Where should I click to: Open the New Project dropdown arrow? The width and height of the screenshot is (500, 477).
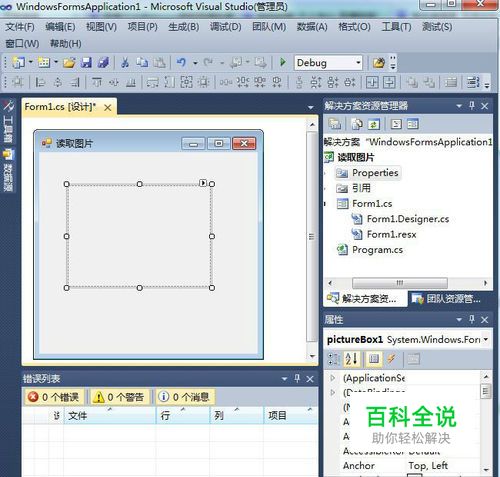pyautogui.click(x=31, y=62)
